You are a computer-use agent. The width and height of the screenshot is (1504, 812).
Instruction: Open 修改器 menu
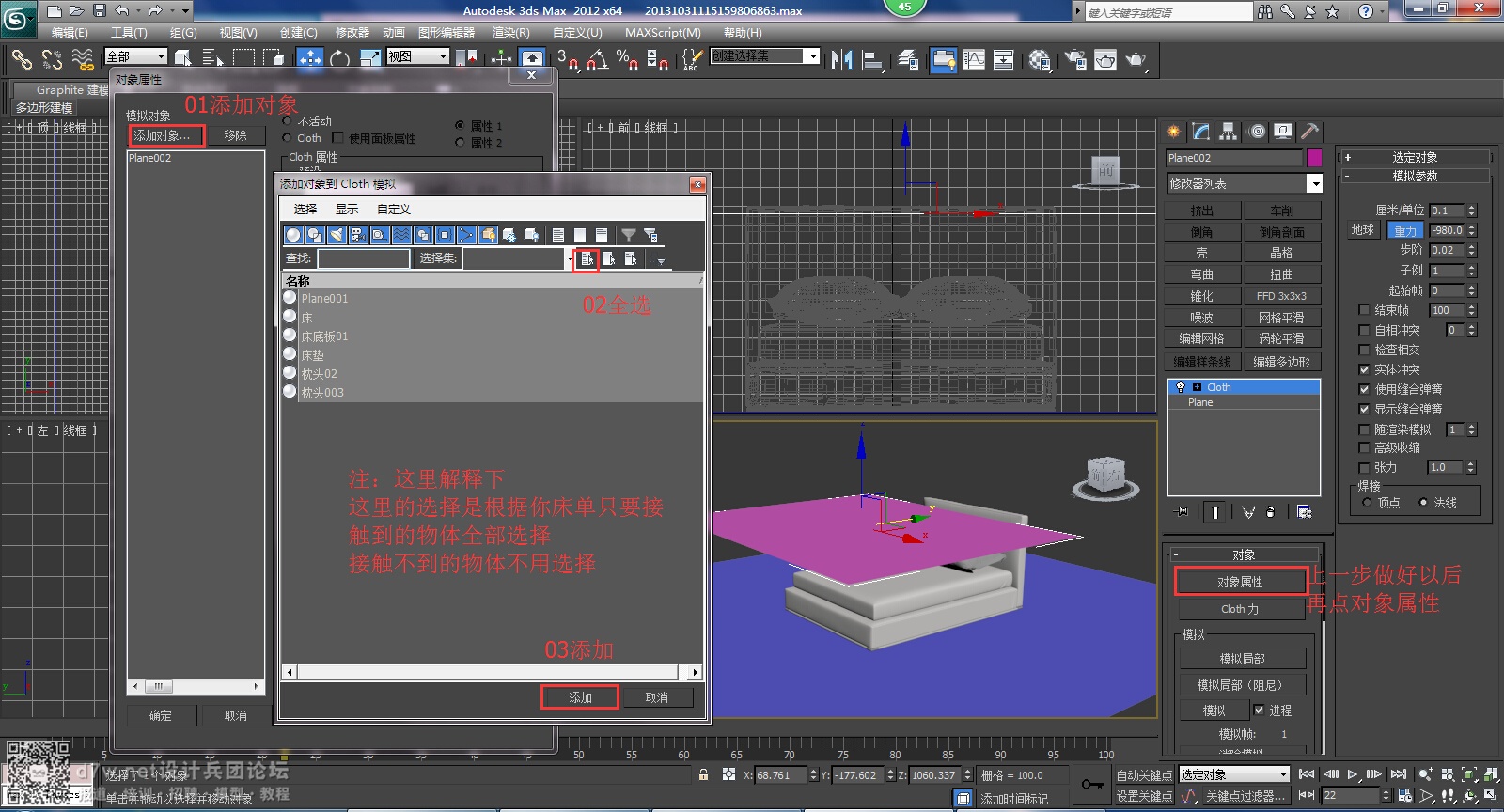tap(352, 32)
